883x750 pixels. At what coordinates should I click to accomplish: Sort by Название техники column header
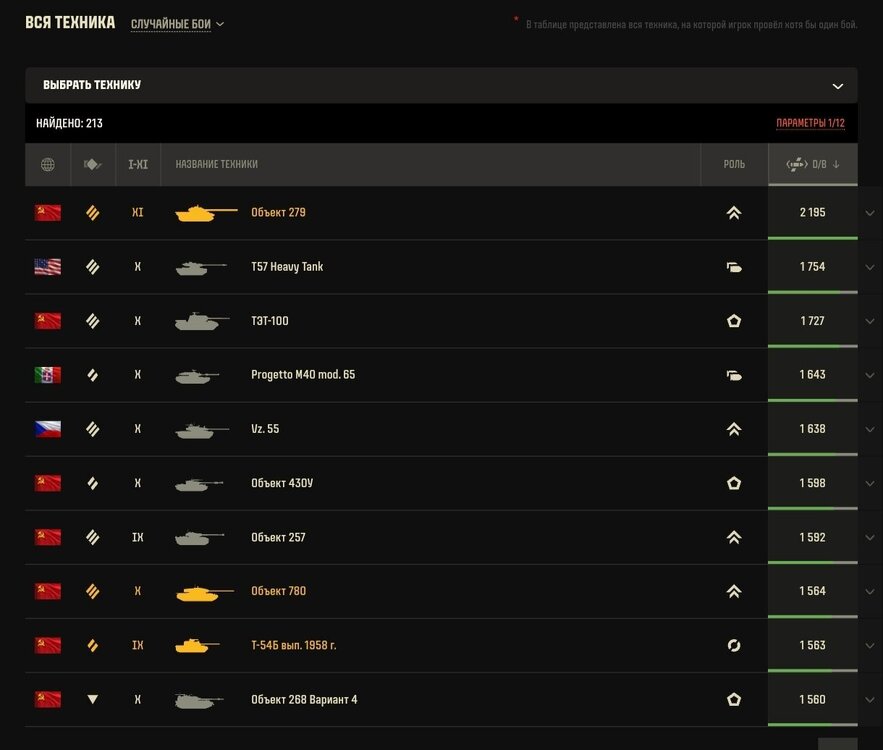(217, 164)
